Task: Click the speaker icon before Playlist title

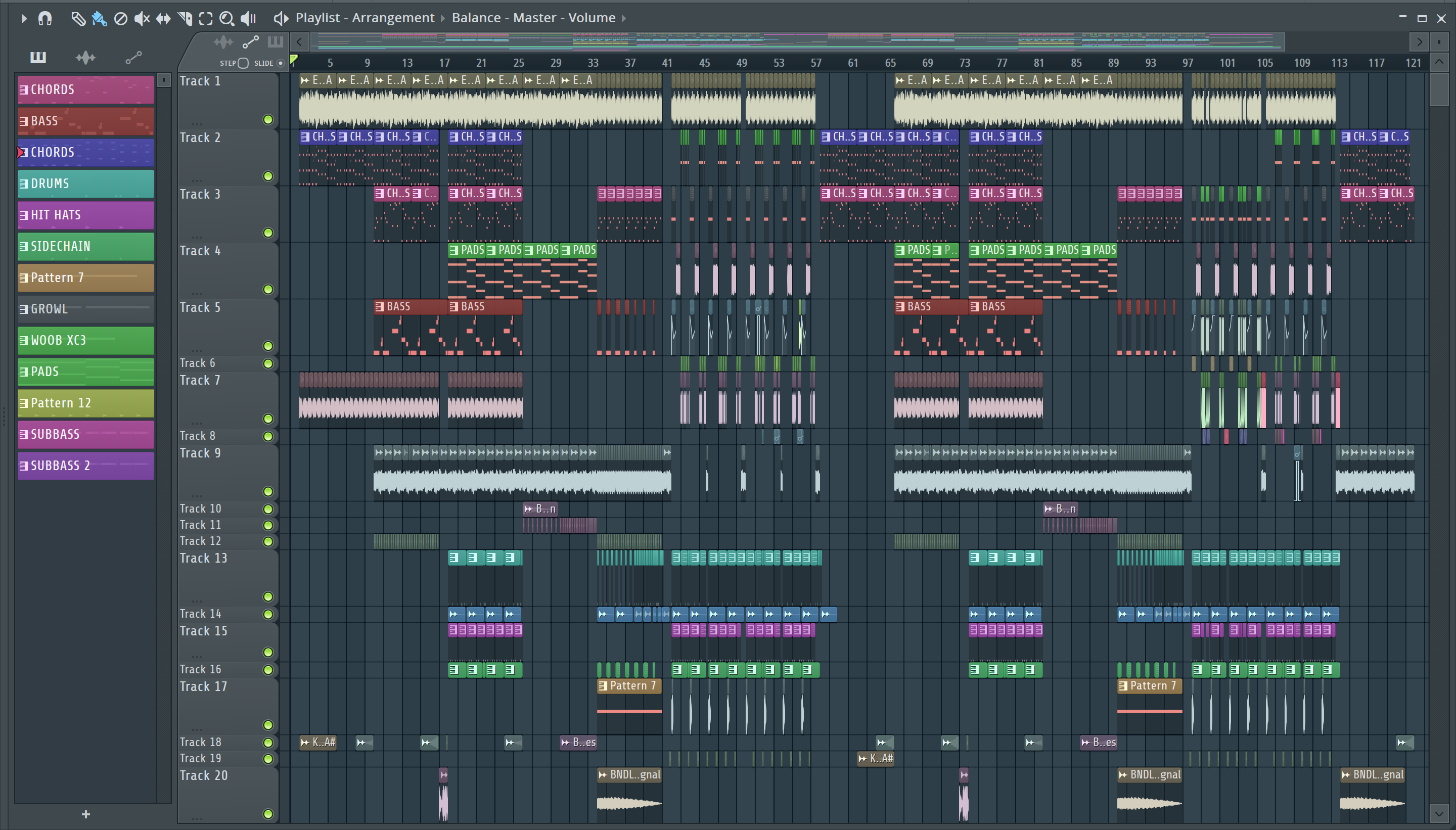Action: (x=281, y=19)
